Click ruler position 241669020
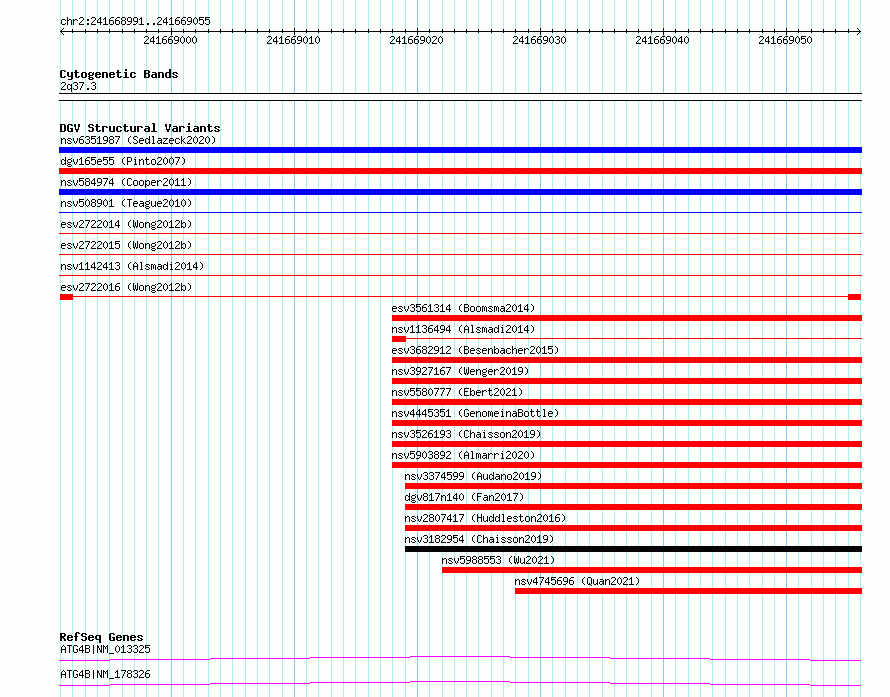The height and width of the screenshot is (697, 890). [416, 40]
